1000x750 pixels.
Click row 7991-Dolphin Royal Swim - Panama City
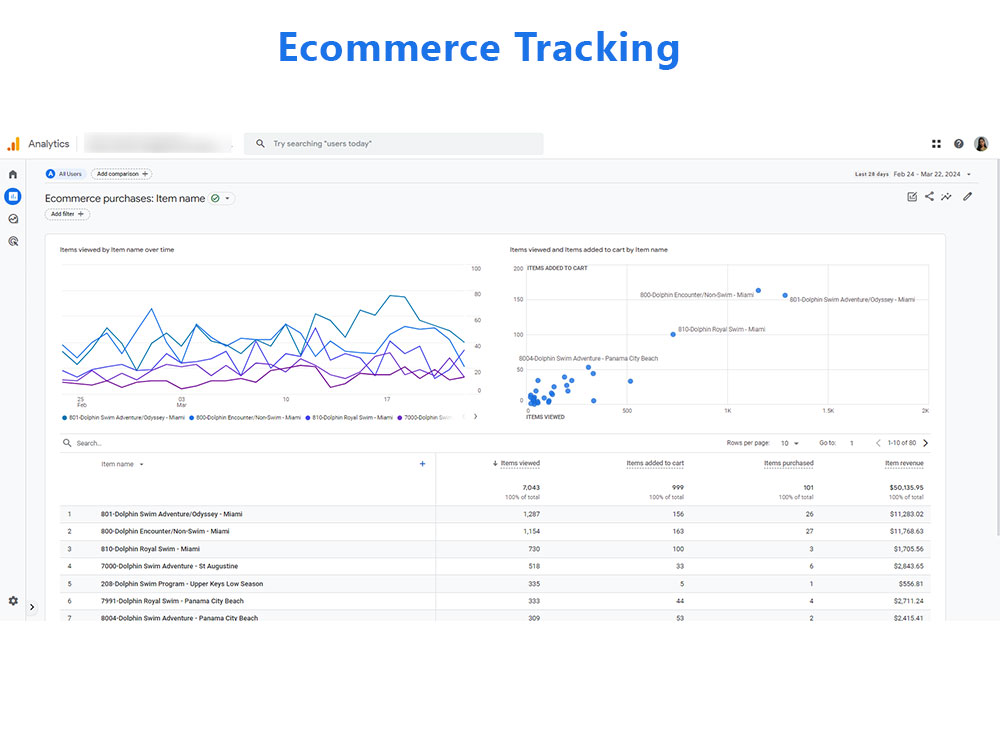(495, 601)
